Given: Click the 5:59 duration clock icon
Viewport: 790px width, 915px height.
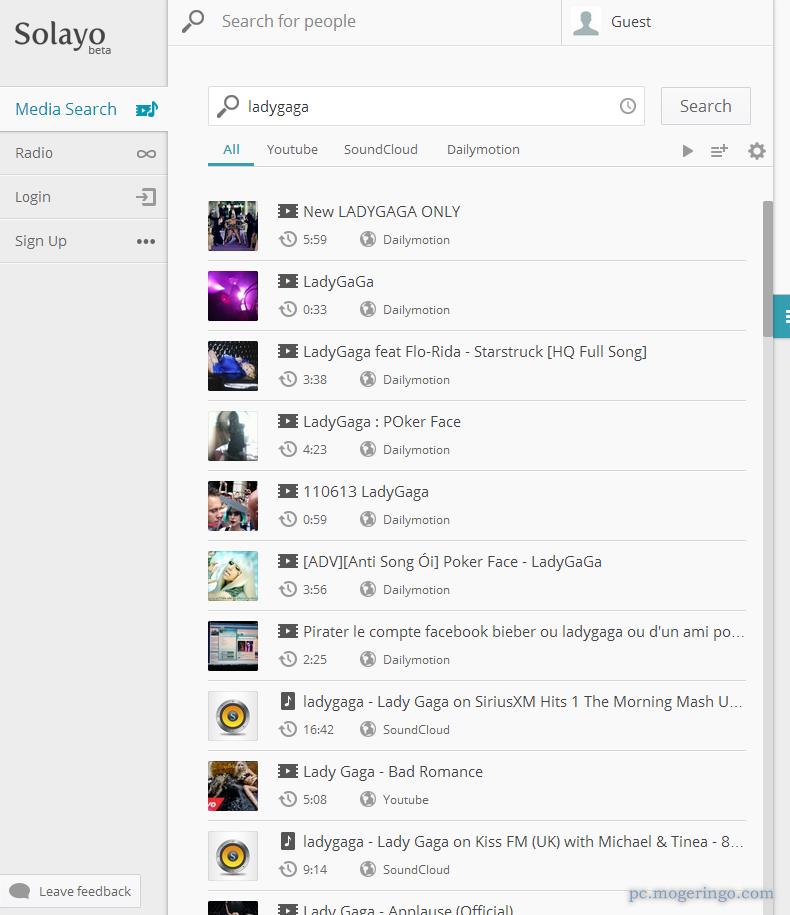Looking at the screenshot, I should (x=288, y=239).
